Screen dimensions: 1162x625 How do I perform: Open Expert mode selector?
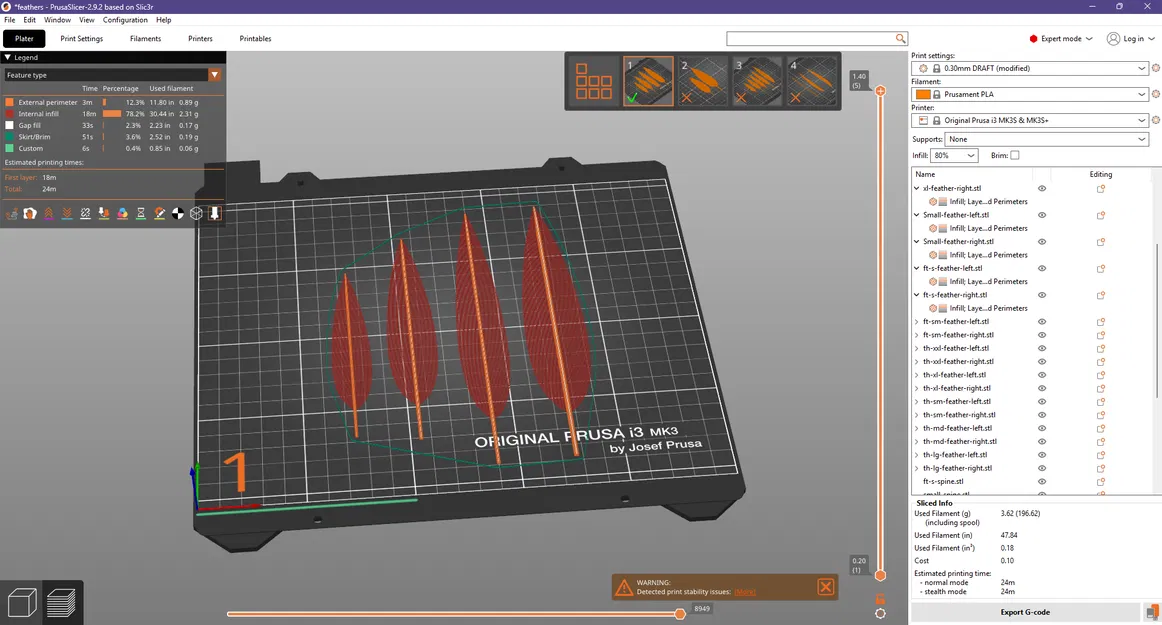(x=1060, y=39)
